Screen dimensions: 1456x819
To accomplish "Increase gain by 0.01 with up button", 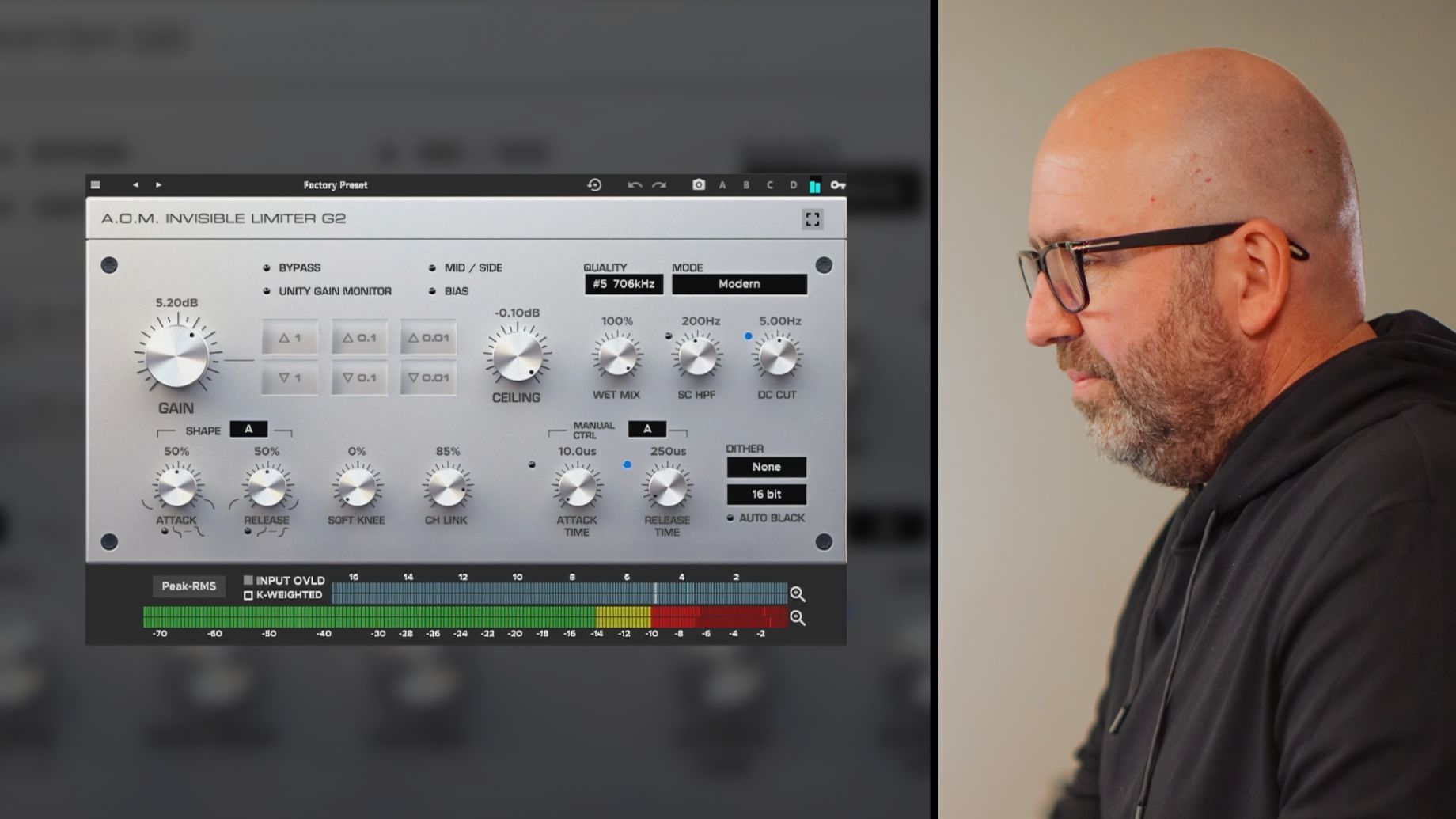I will (x=428, y=338).
